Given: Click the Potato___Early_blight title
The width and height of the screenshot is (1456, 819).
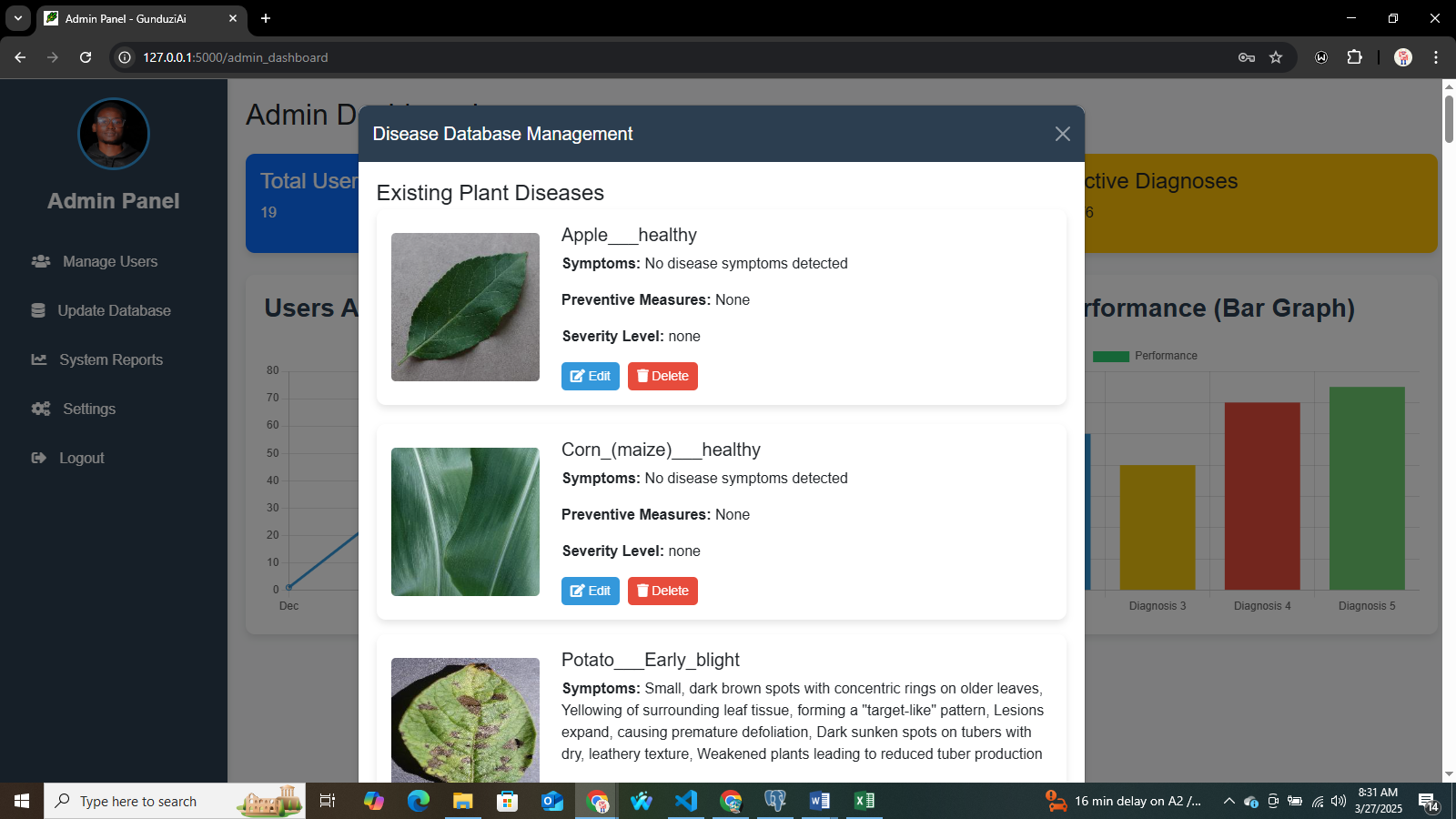Looking at the screenshot, I should point(651,660).
